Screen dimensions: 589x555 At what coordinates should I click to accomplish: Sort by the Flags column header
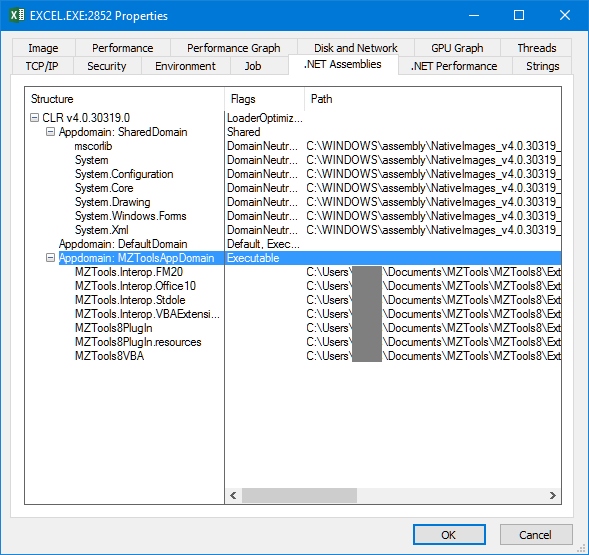tap(264, 99)
